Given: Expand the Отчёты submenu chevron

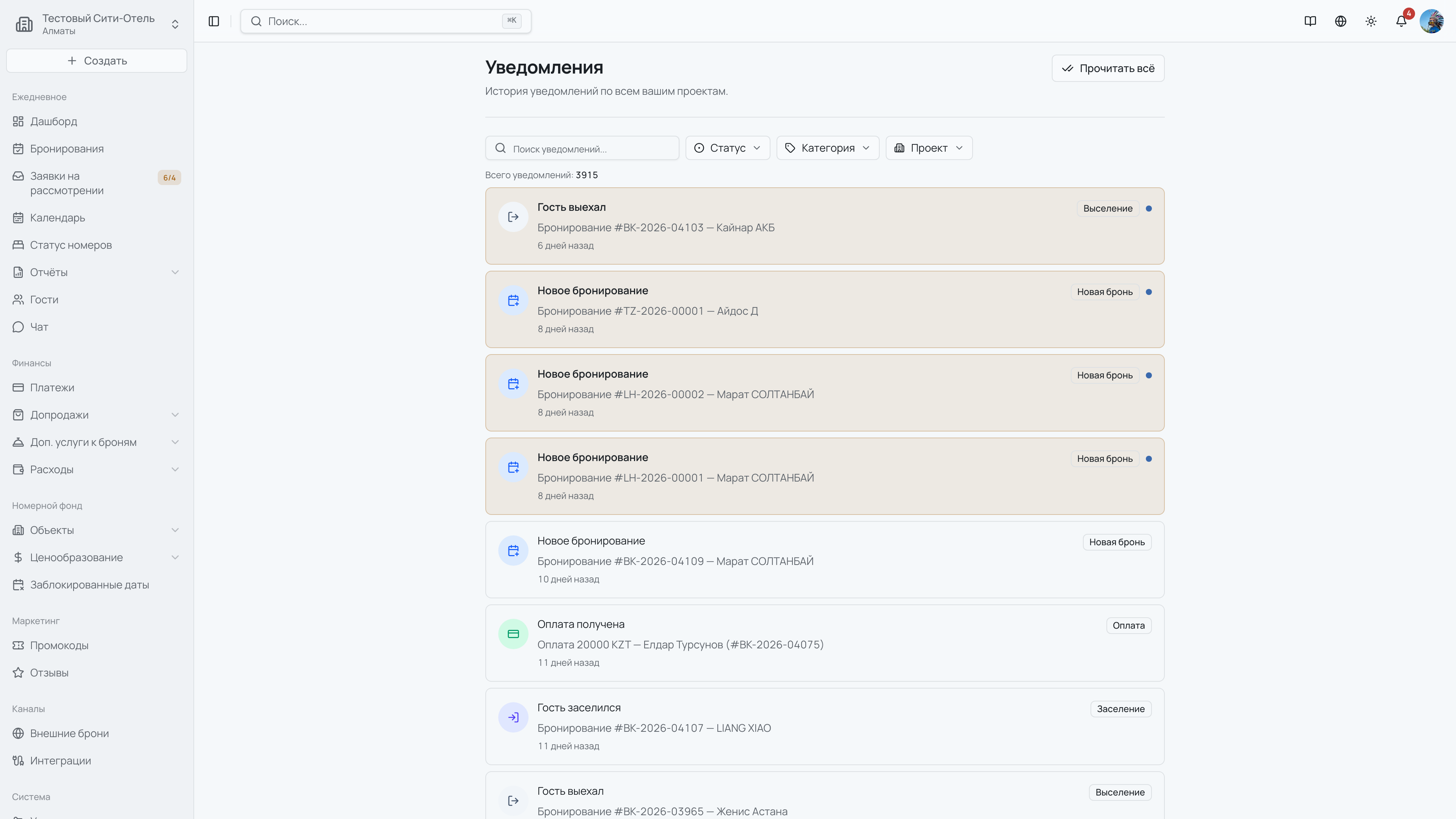Looking at the screenshot, I should [175, 272].
